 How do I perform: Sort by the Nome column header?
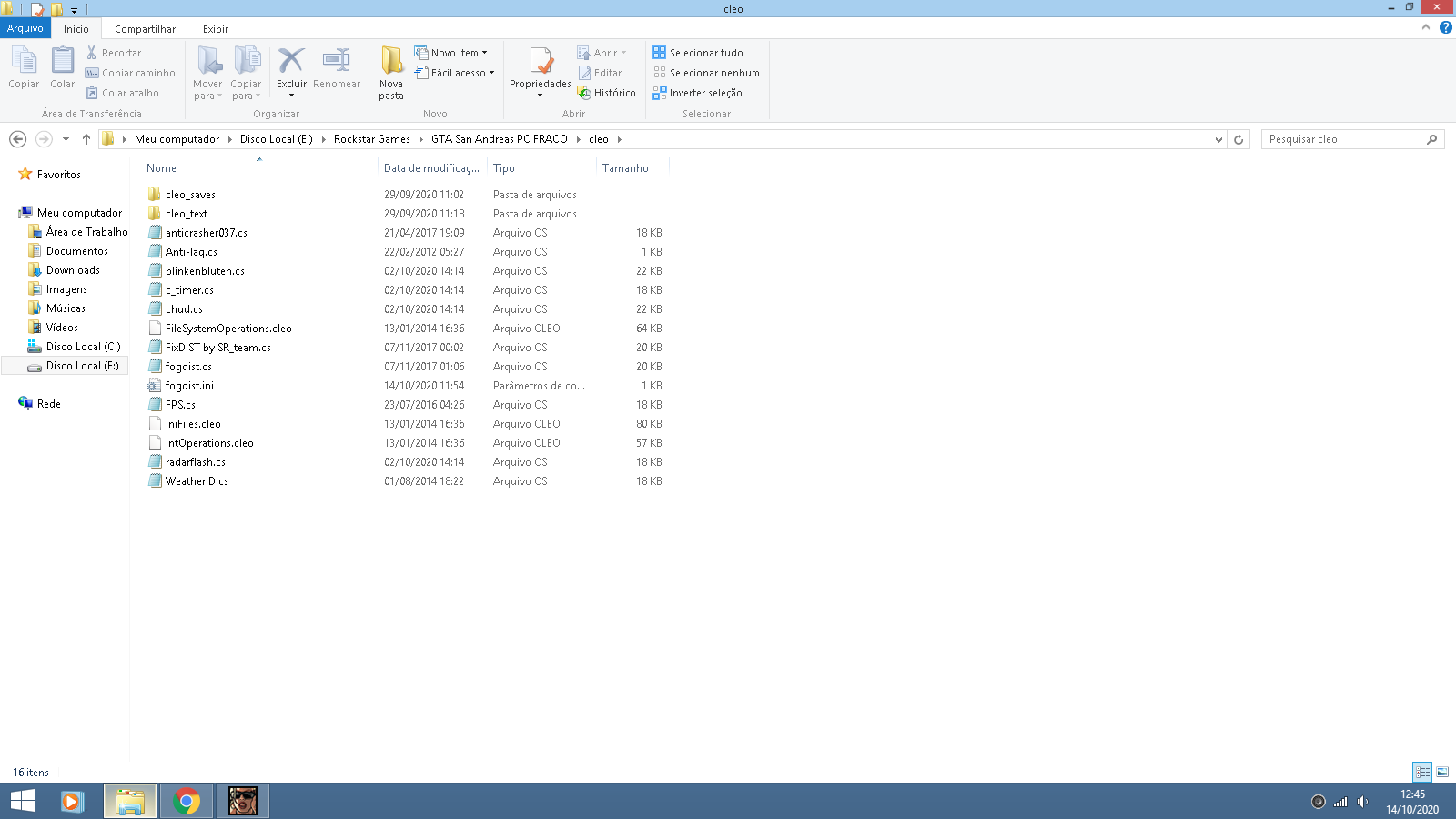tap(259, 168)
